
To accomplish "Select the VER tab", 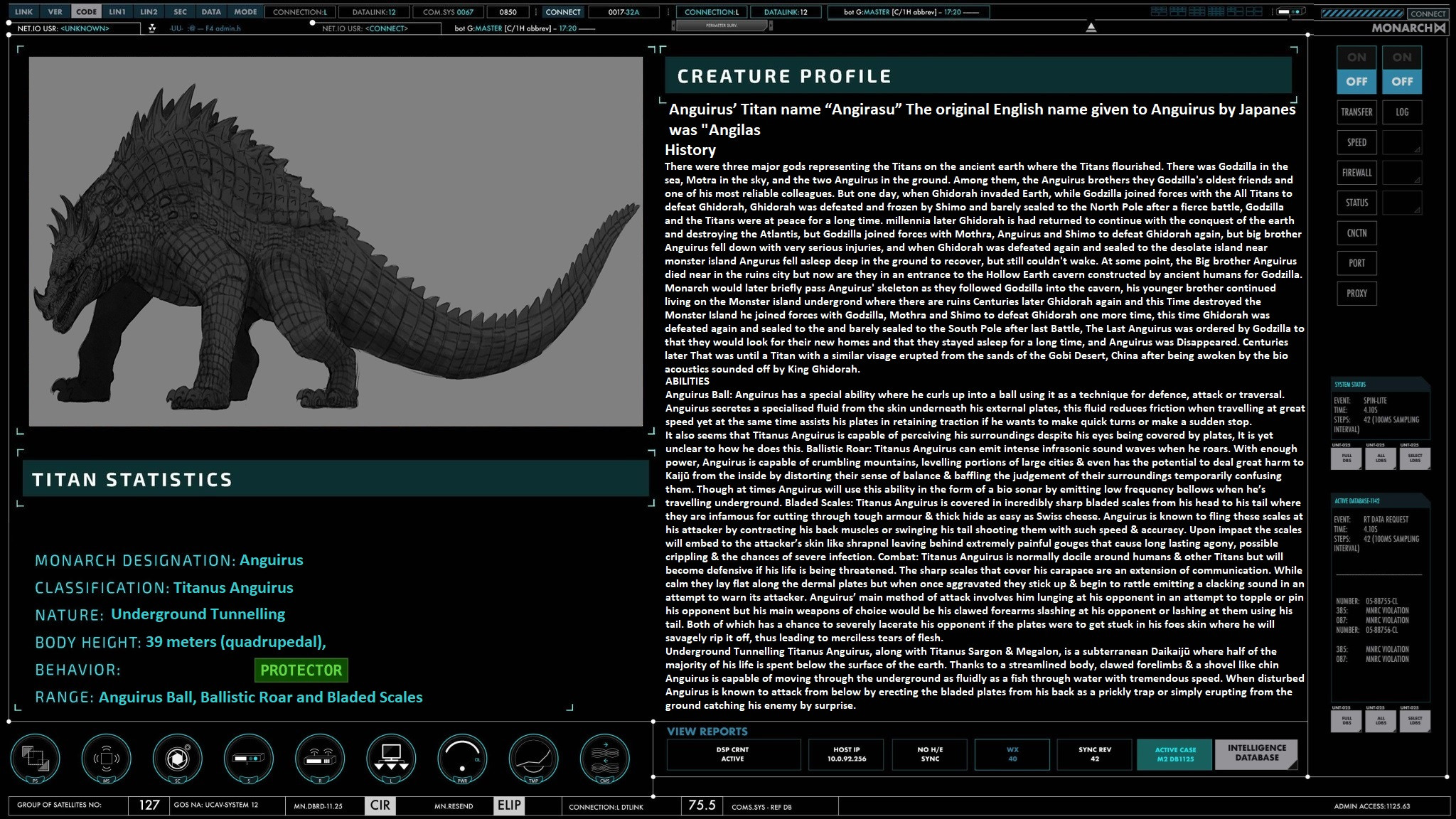I will 55,12.
